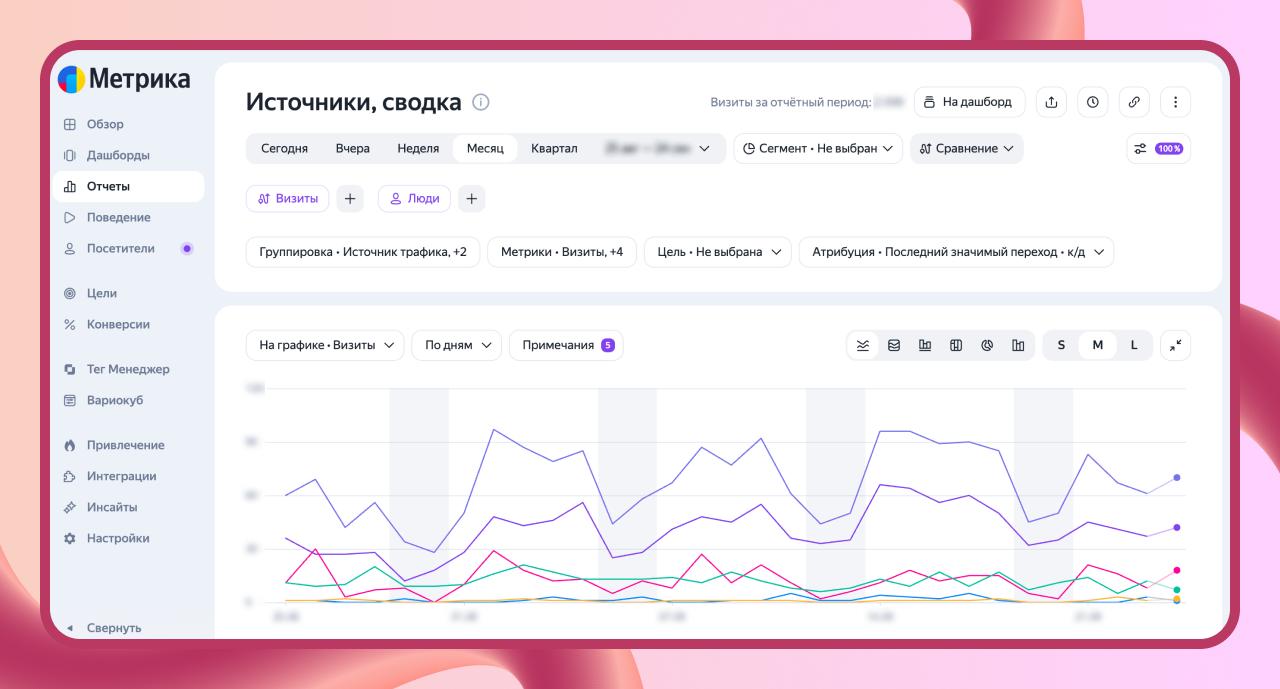Click the Источники, сводка title
This screenshot has height=689, width=1280.
point(354,102)
